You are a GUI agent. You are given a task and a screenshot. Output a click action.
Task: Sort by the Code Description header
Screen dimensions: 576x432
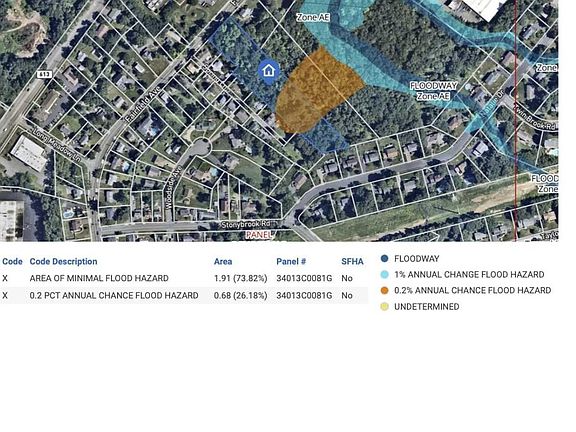(64, 262)
